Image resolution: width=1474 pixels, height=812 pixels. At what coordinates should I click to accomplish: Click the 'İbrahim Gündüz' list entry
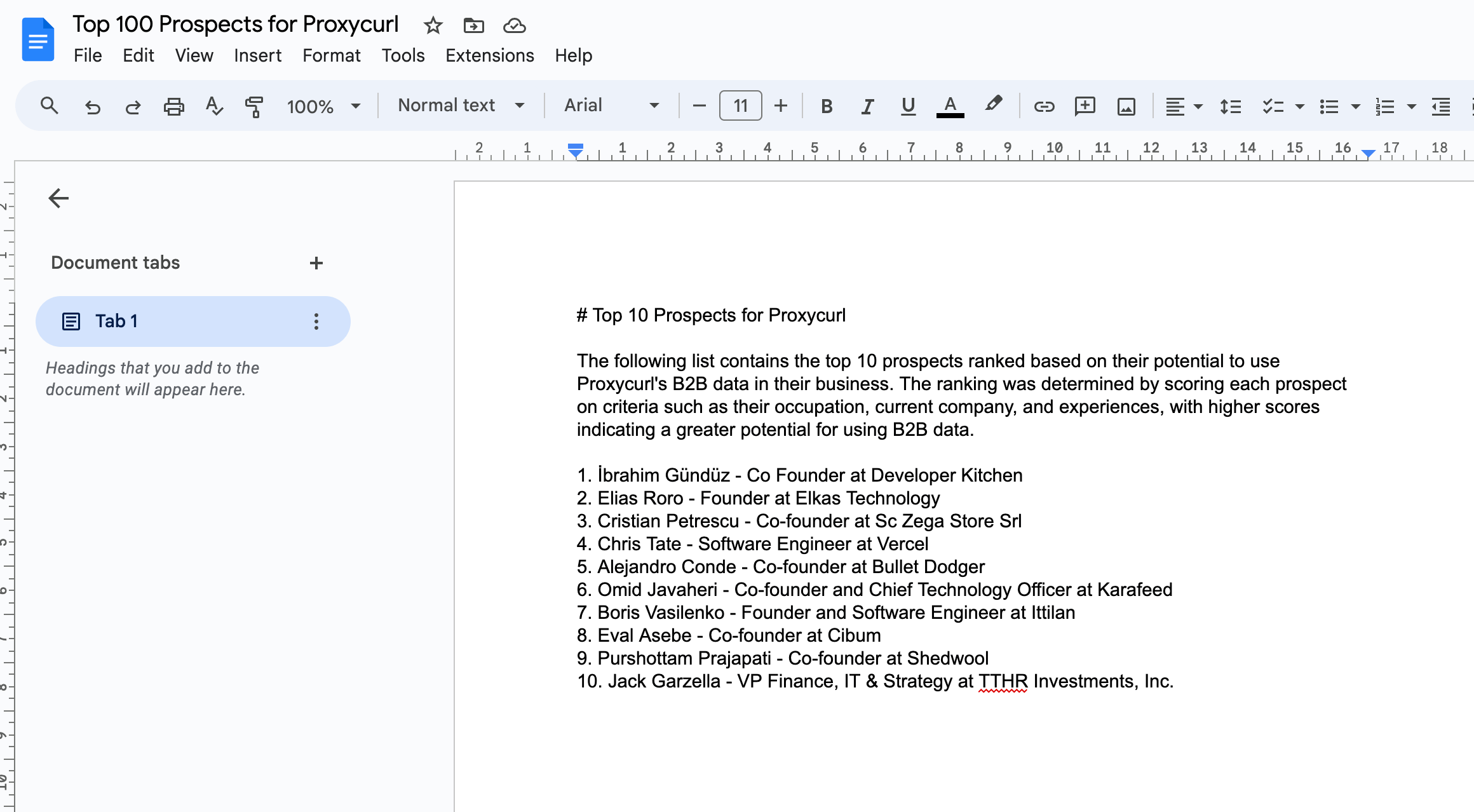tap(800, 475)
